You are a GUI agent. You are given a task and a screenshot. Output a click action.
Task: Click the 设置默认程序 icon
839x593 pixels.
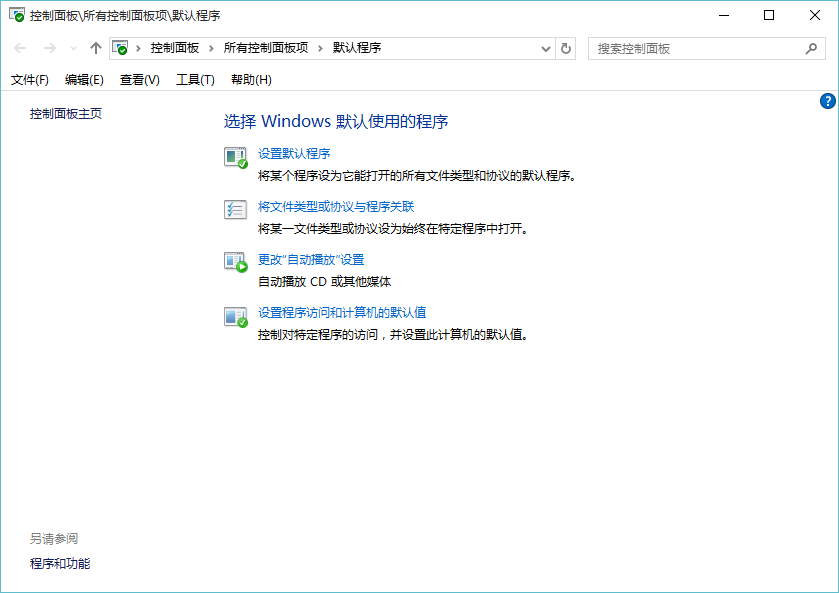click(235, 157)
